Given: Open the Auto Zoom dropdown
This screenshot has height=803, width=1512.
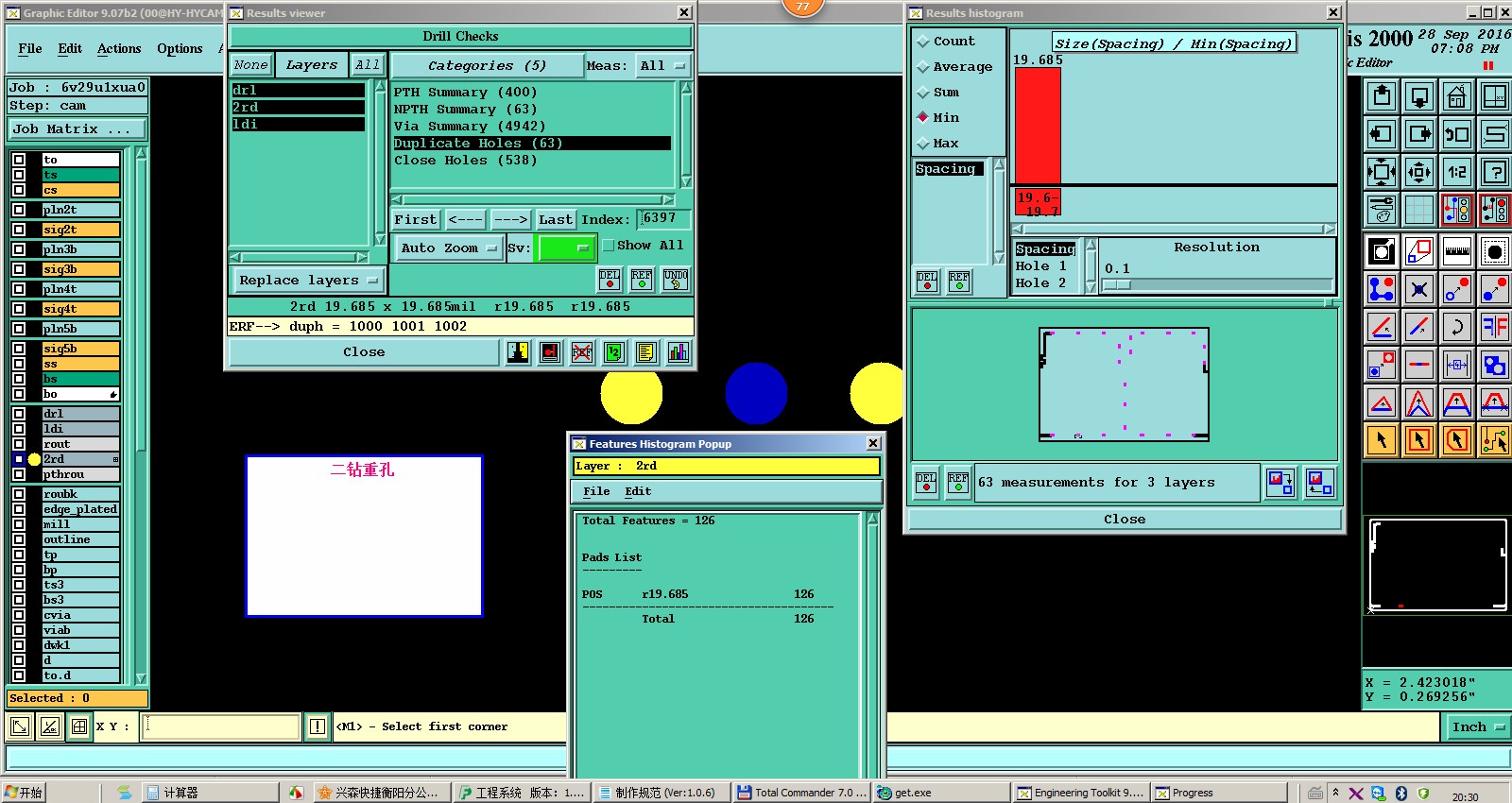Looking at the screenshot, I should click(x=448, y=248).
